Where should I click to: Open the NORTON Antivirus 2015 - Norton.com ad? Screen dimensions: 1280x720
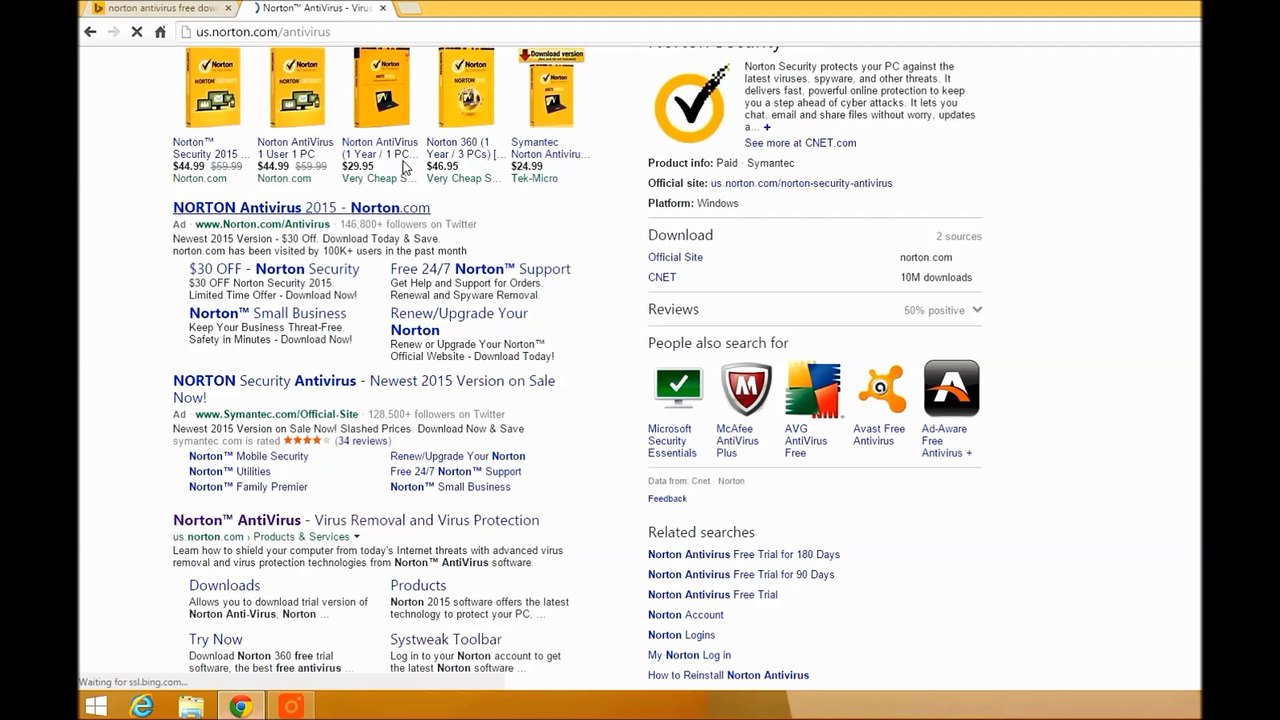(x=301, y=208)
